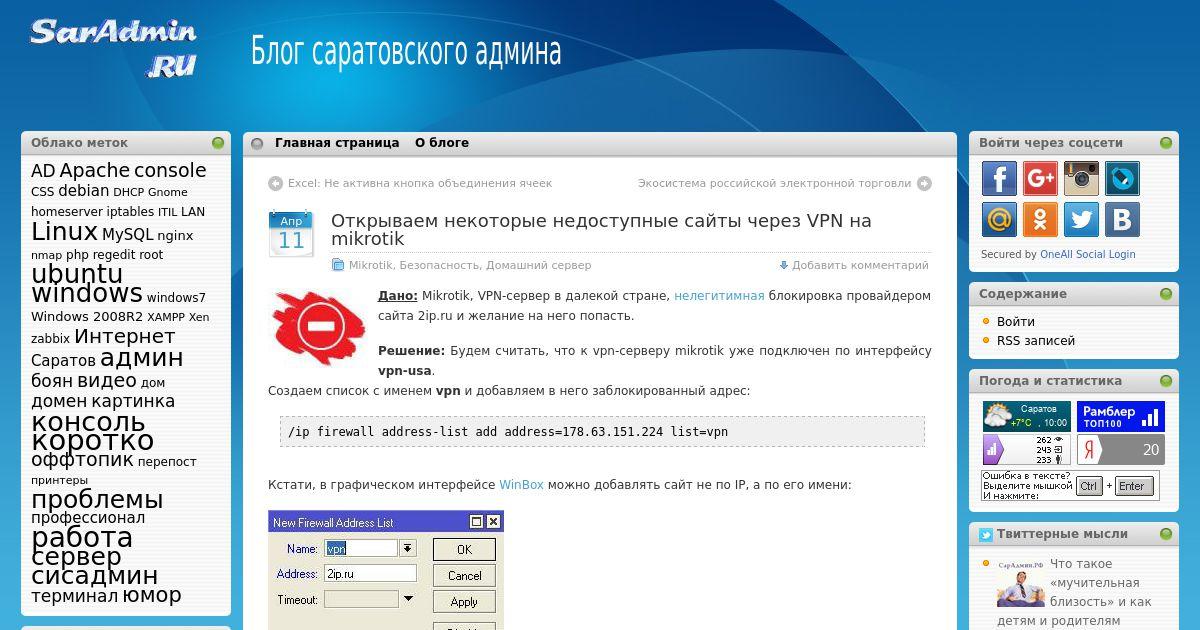Open the windows tag in the tag cloud

(x=87, y=294)
